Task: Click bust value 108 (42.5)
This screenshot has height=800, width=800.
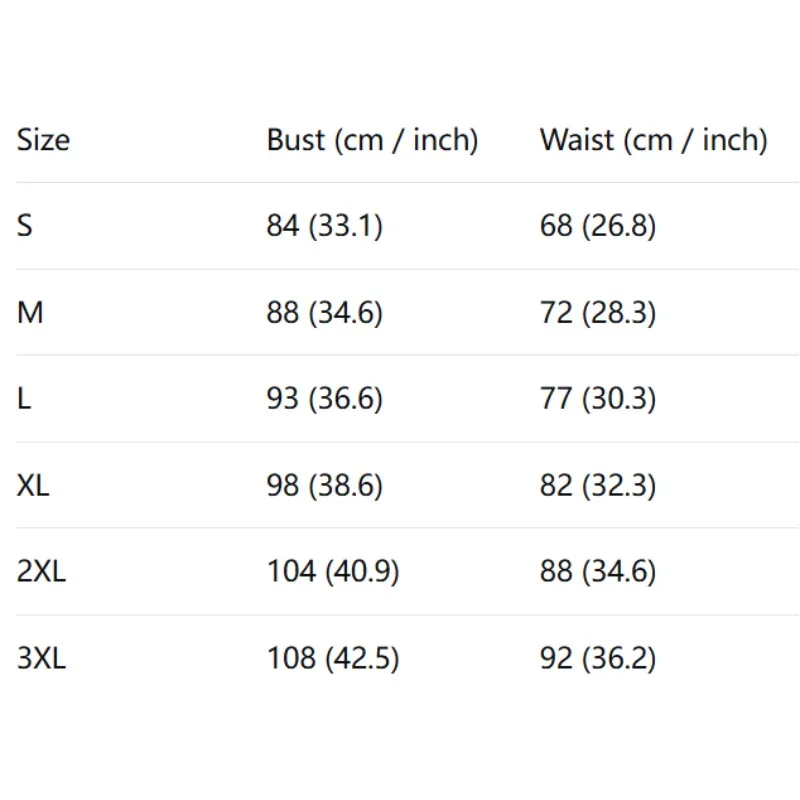Action: [x=332, y=659]
